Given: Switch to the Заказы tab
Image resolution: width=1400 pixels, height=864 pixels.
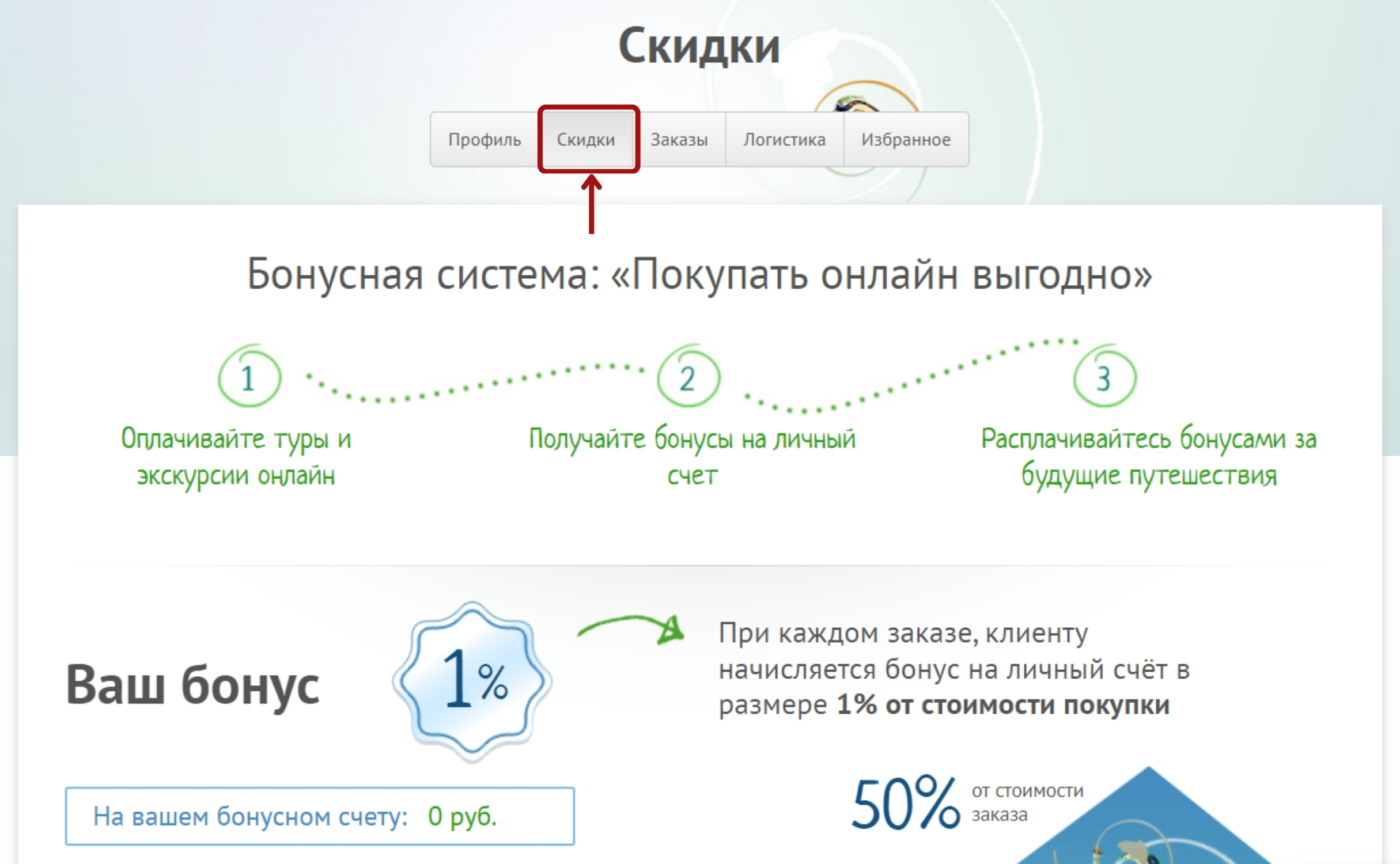Looking at the screenshot, I should click(679, 139).
